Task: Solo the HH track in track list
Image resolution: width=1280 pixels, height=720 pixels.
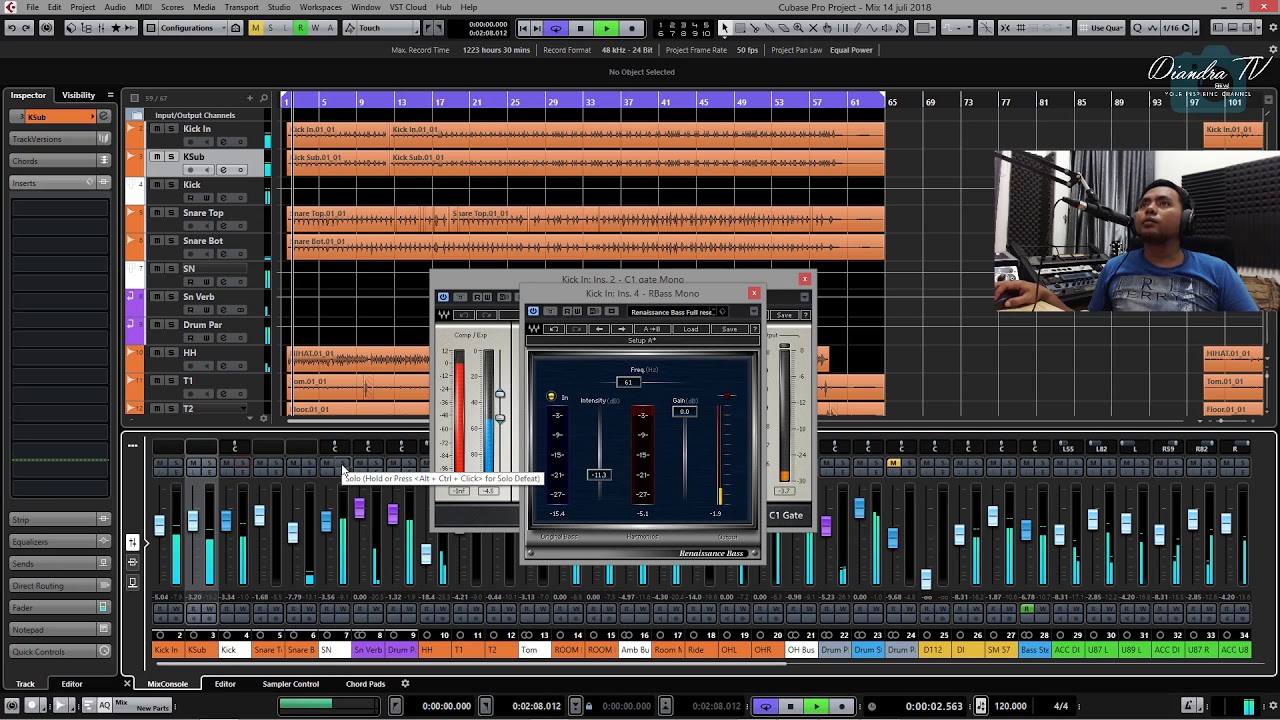Action: (171, 353)
